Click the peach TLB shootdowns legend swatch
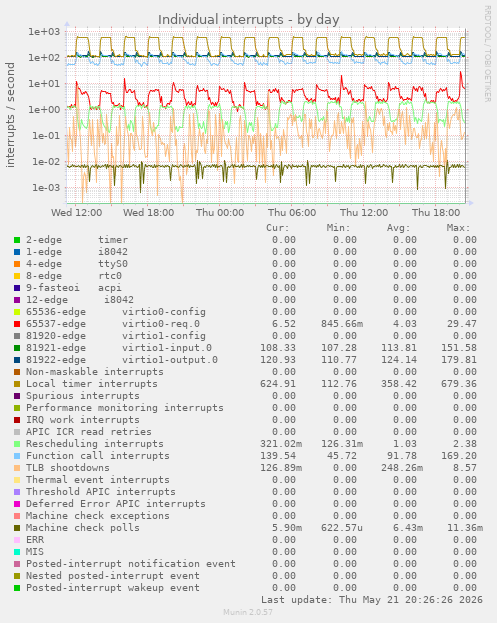497x623 pixels. click(17, 468)
